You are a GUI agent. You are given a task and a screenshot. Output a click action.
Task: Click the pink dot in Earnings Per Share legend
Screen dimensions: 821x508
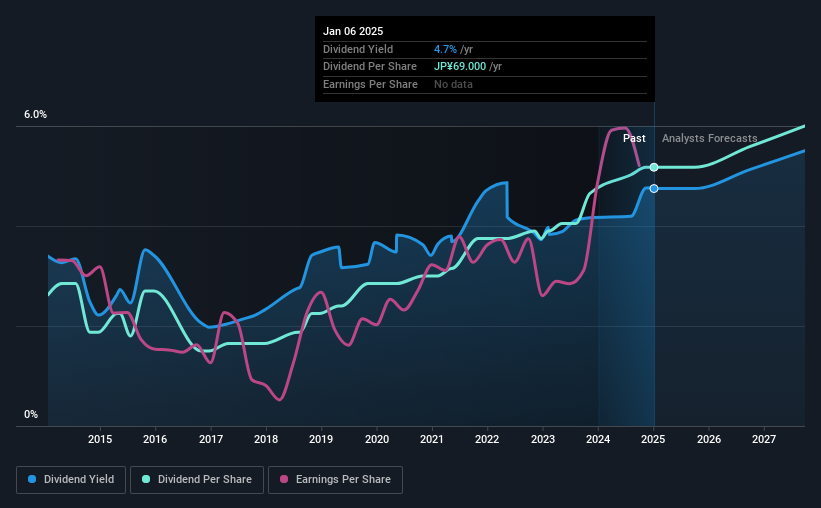click(284, 479)
